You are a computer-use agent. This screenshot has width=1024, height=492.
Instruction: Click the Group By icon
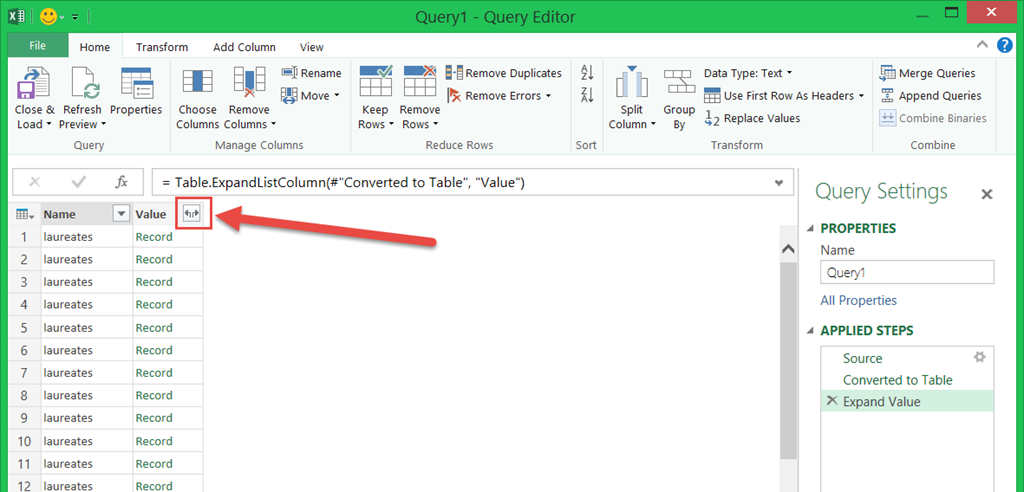click(x=679, y=84)
